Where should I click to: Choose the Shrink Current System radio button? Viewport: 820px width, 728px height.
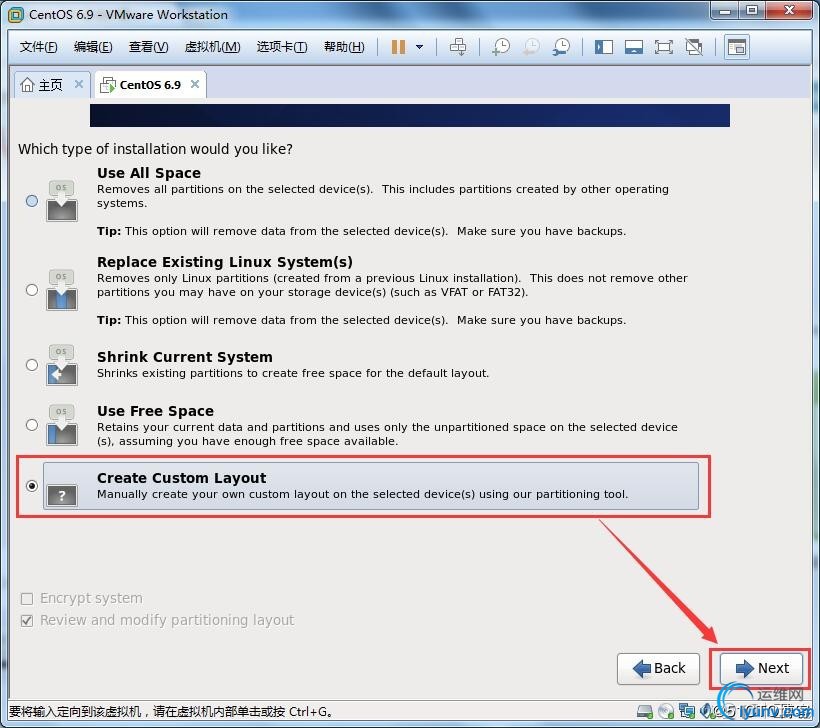32,365
